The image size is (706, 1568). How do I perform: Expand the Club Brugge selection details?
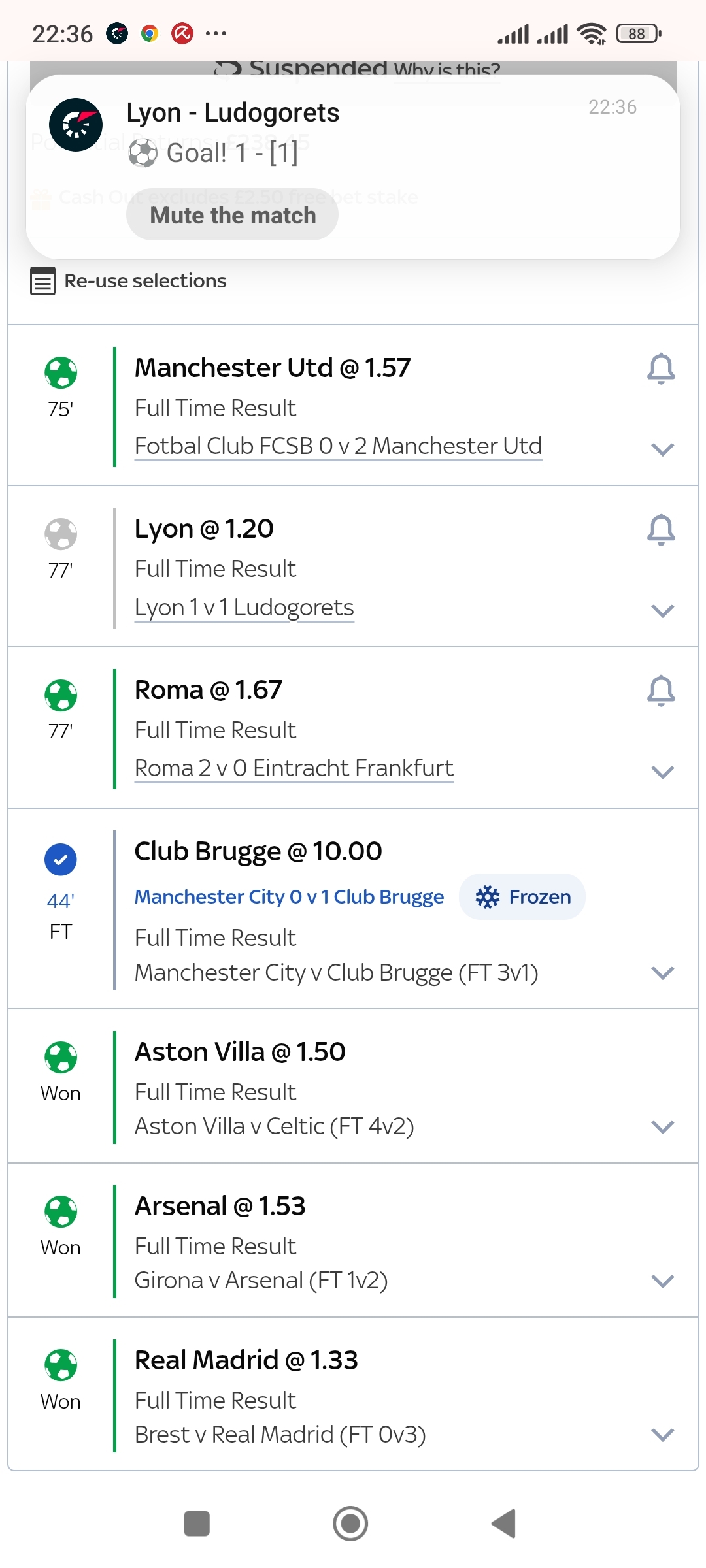pos(662,973)
